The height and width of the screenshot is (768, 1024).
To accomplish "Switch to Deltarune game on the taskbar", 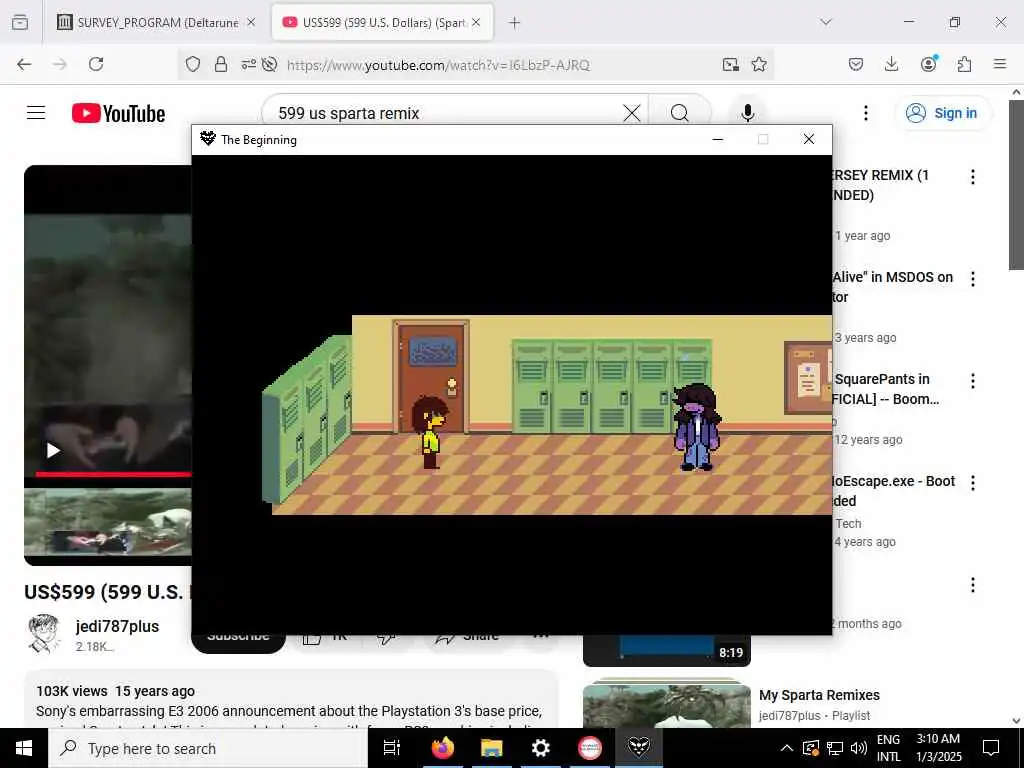I will 639,747.
